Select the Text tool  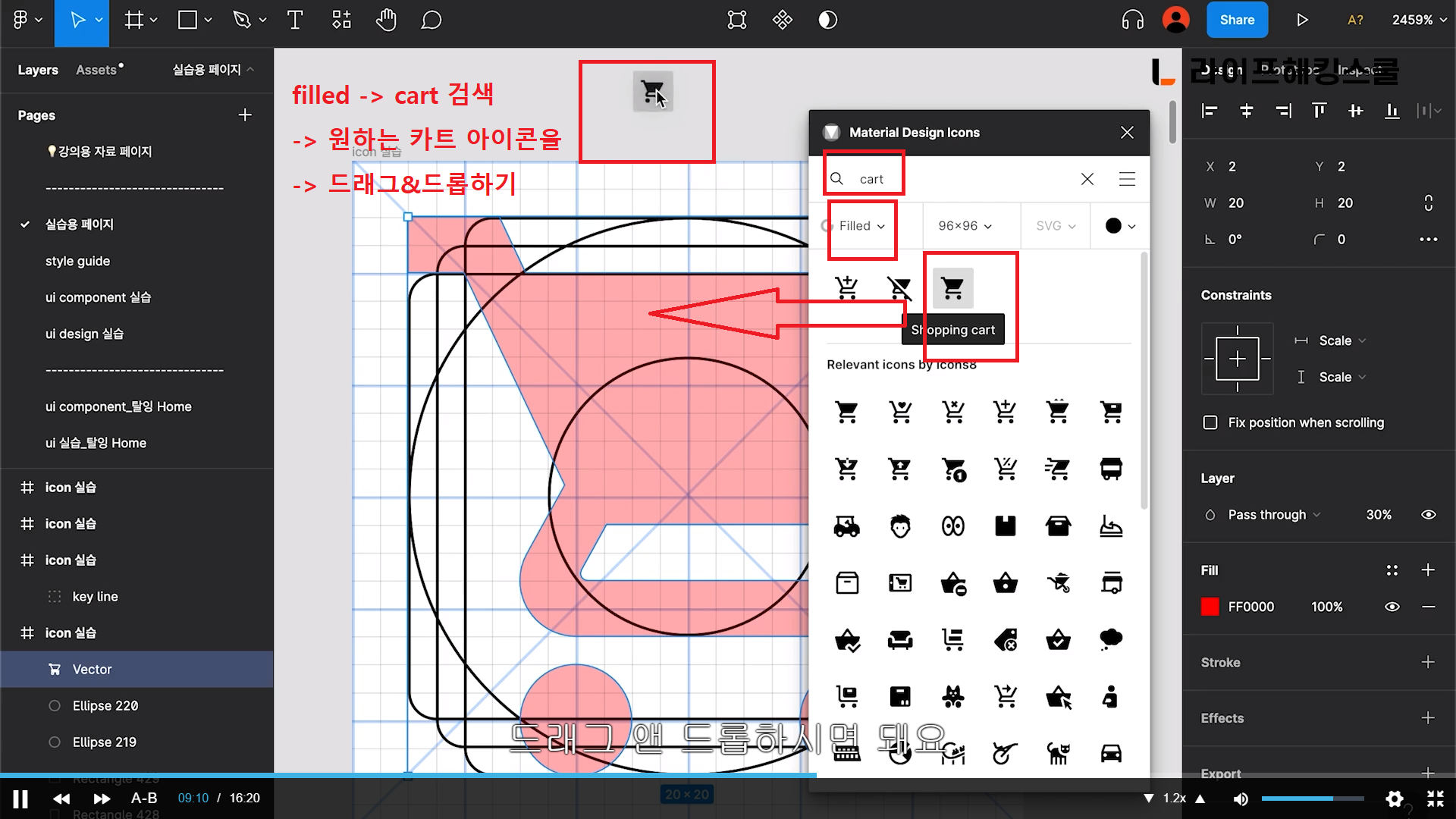click(x=295, y=20)
